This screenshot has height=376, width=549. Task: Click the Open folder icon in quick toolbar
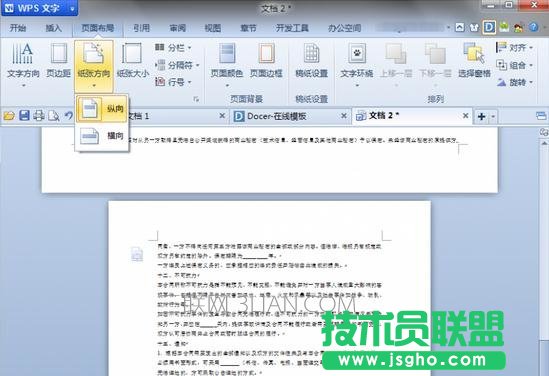pos(9,116)
